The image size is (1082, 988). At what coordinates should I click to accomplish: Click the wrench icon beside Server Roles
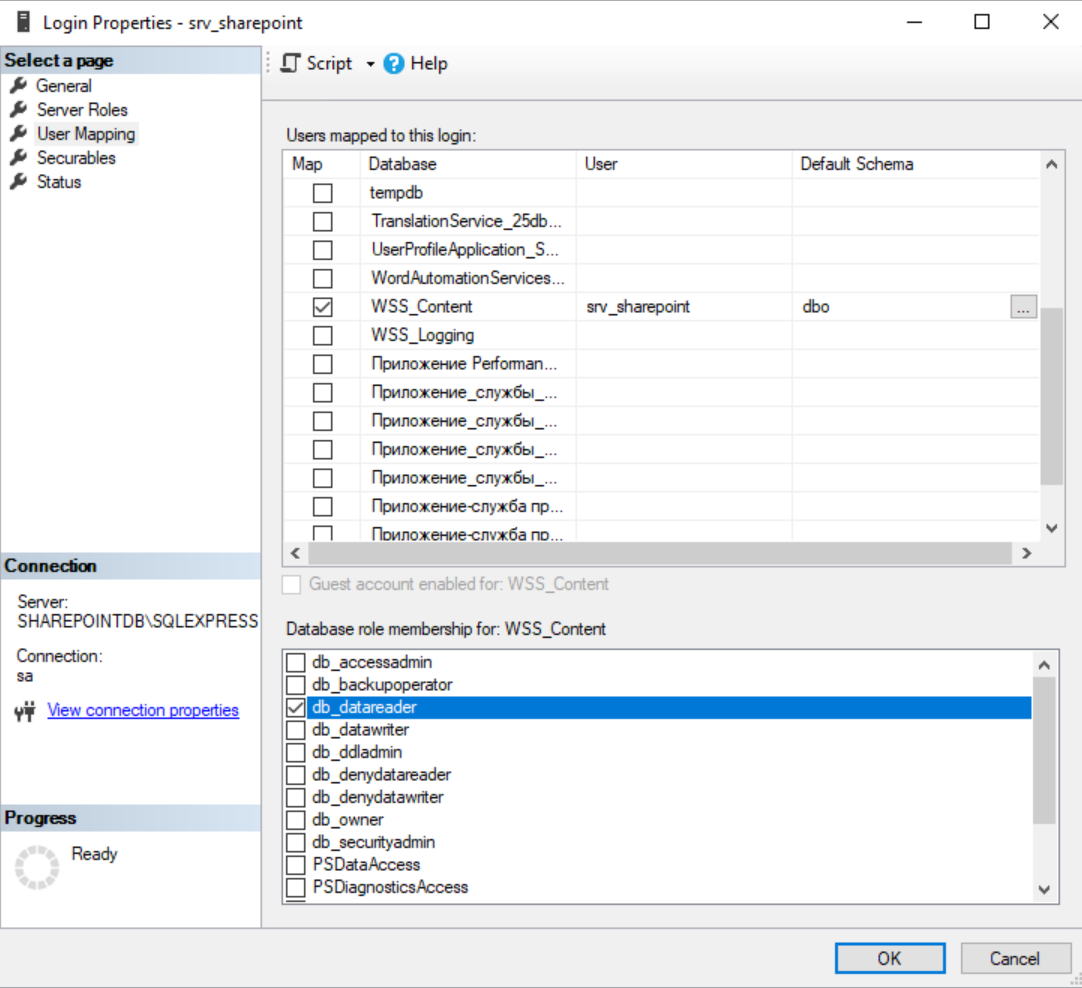tap(19, 109)
